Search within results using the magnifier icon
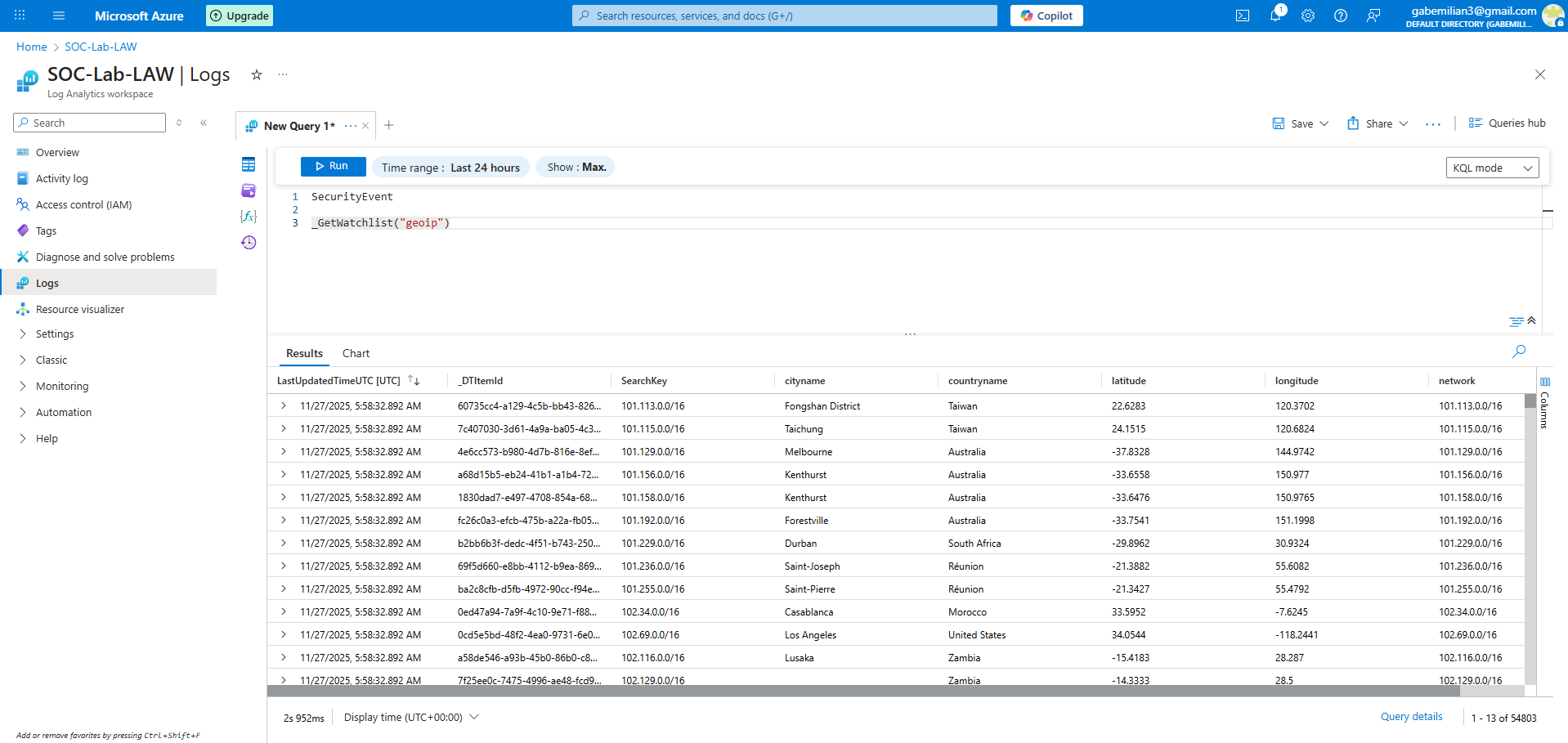 click(1519, 351)
